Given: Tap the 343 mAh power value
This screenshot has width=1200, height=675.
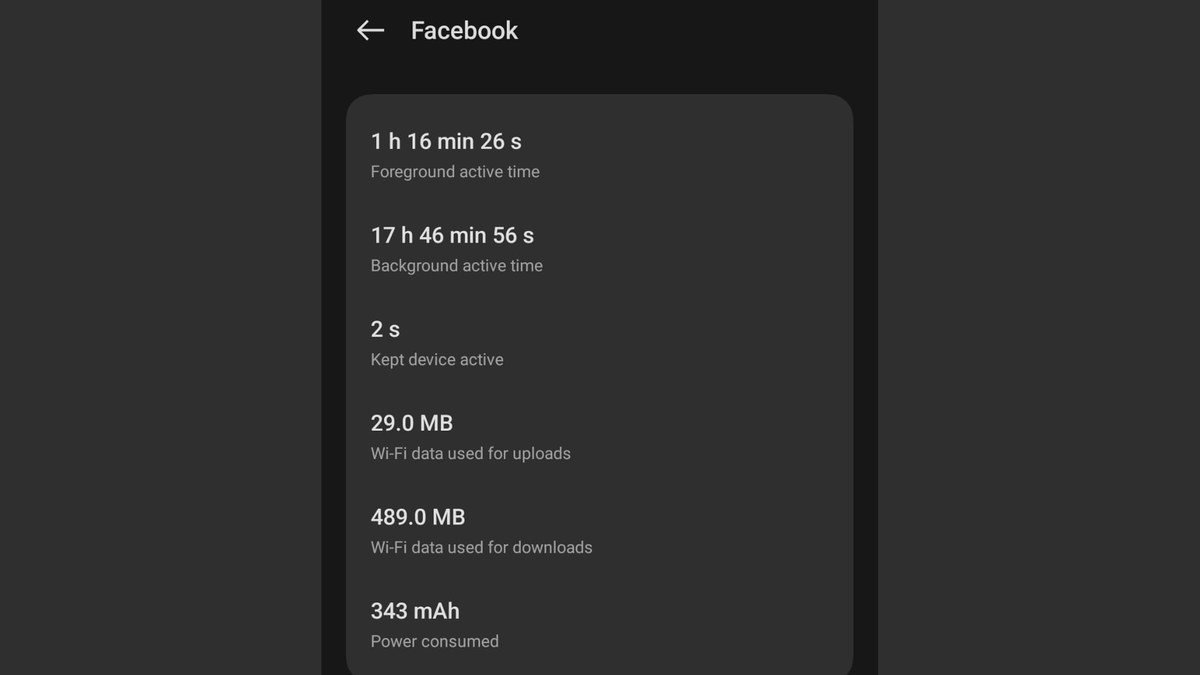Looking at the screenshot, I should (415, 611).
